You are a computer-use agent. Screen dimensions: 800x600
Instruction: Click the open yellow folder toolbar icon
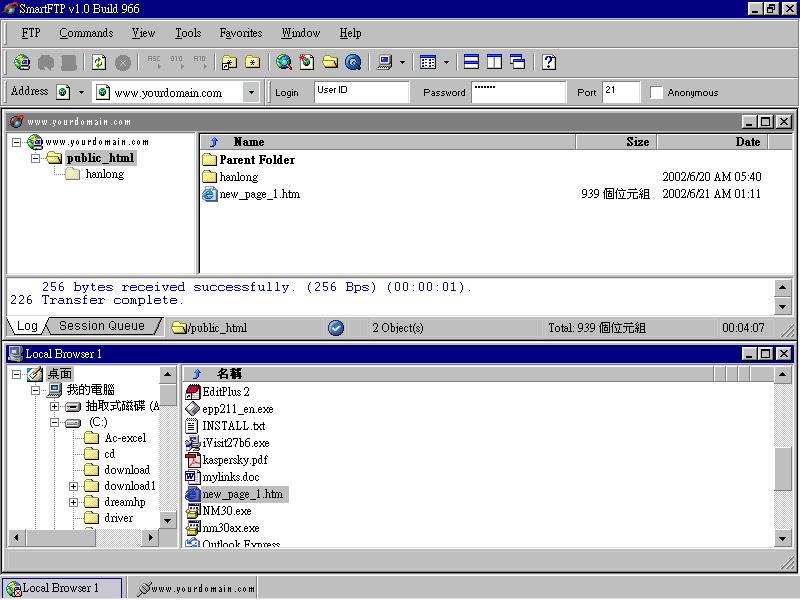(330, 62)
